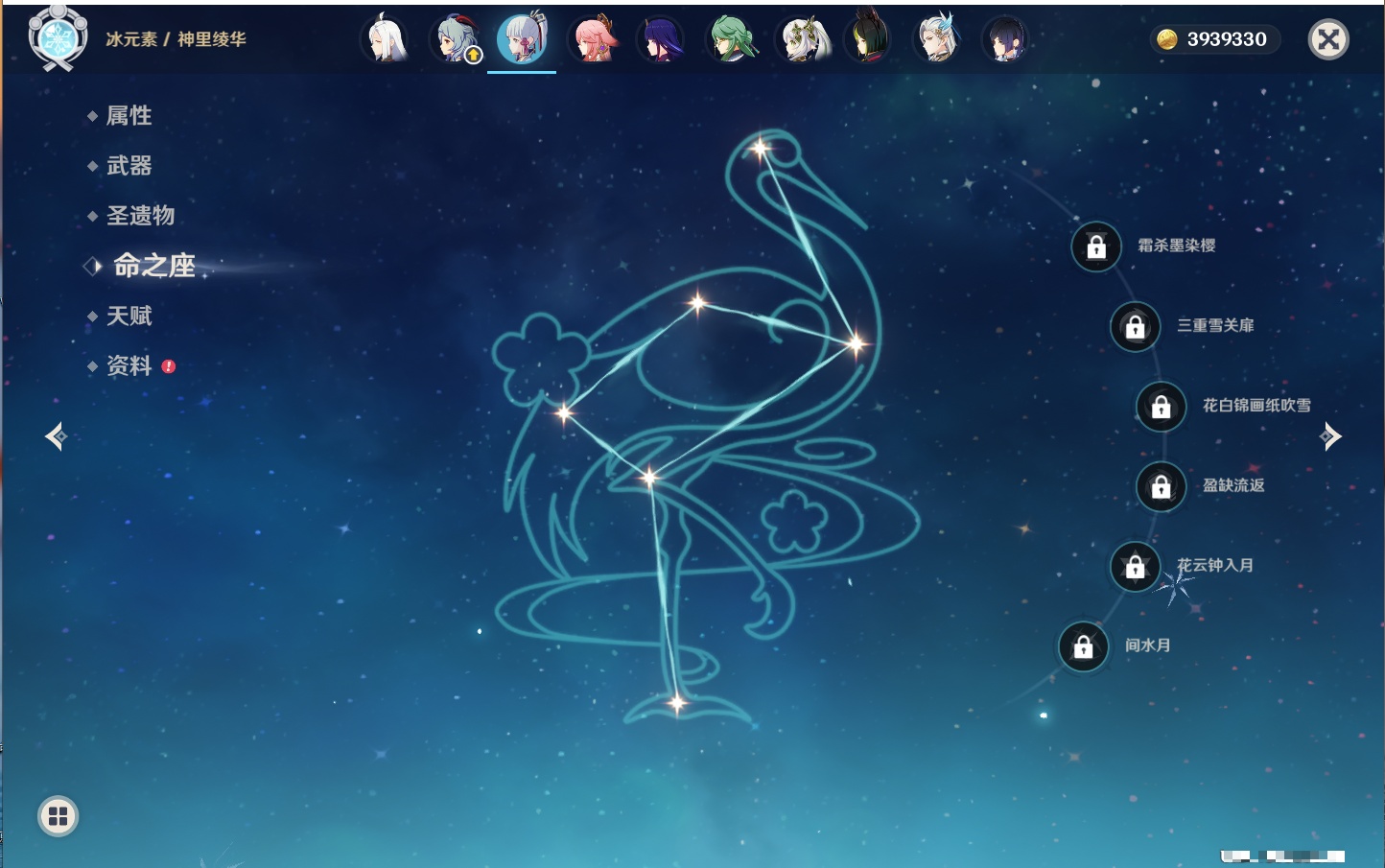
Task: Click the star on the crane's chest
Action: click(855, 342)
